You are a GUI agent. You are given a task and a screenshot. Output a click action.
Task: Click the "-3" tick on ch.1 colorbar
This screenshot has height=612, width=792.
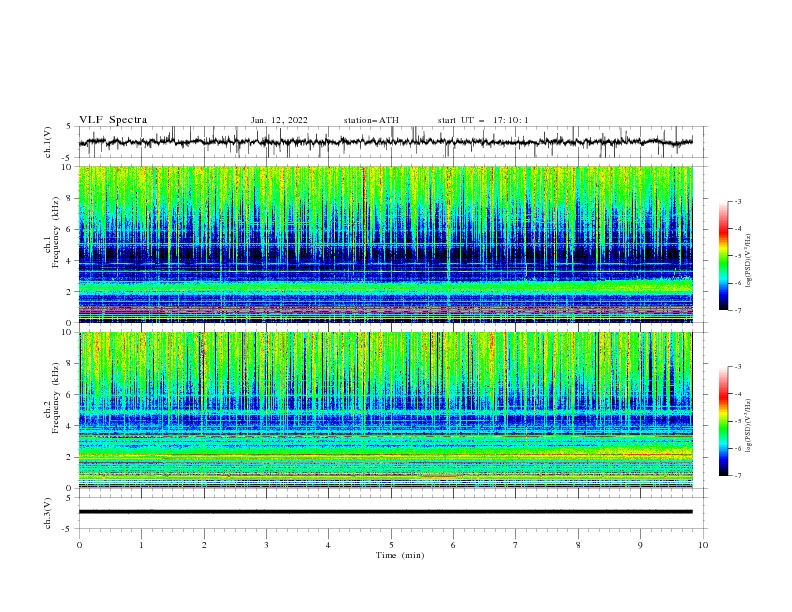pos(738,201)
